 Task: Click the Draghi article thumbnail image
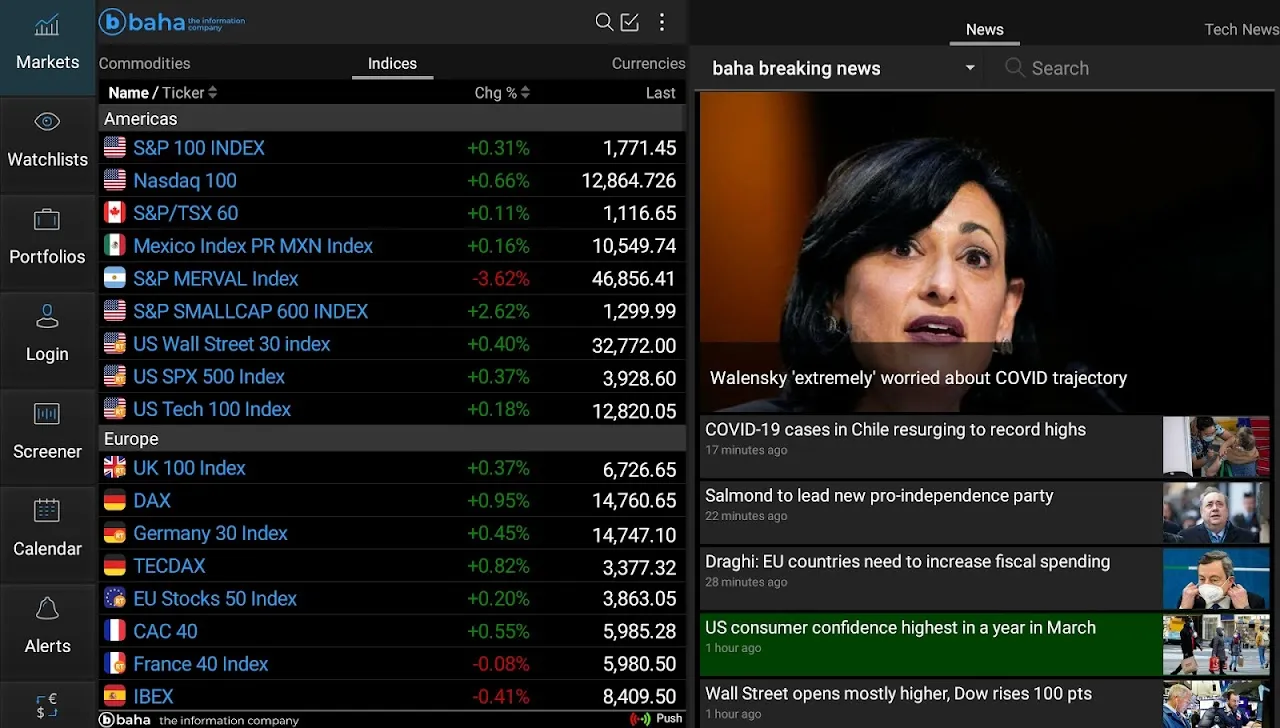pos(1216,578)
